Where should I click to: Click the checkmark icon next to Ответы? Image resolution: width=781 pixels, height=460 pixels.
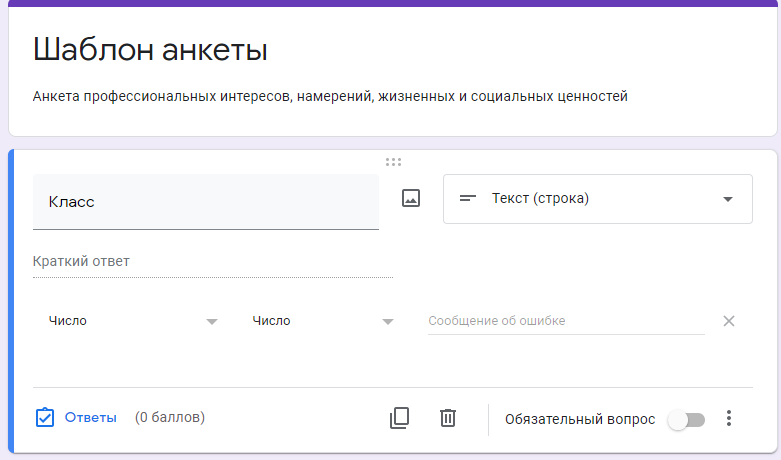44,418
